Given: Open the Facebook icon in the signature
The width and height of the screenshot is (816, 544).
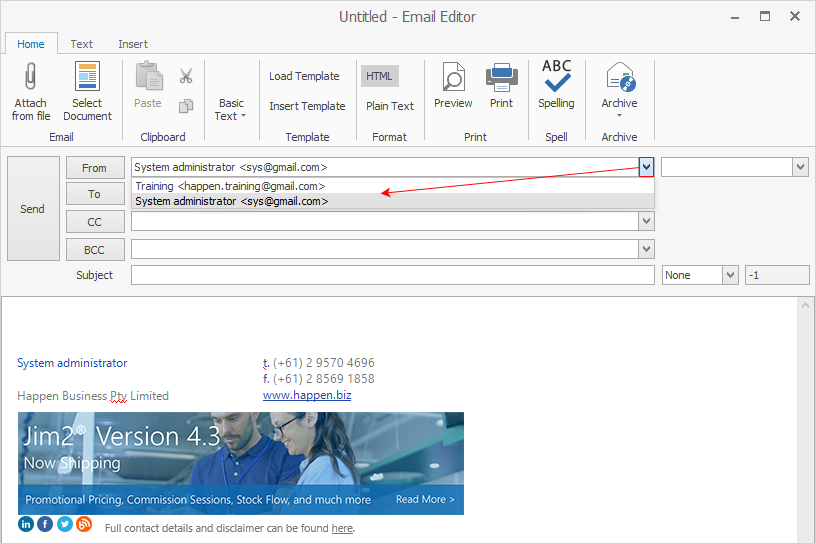Looking at the screenshot, I should (45, 523).
